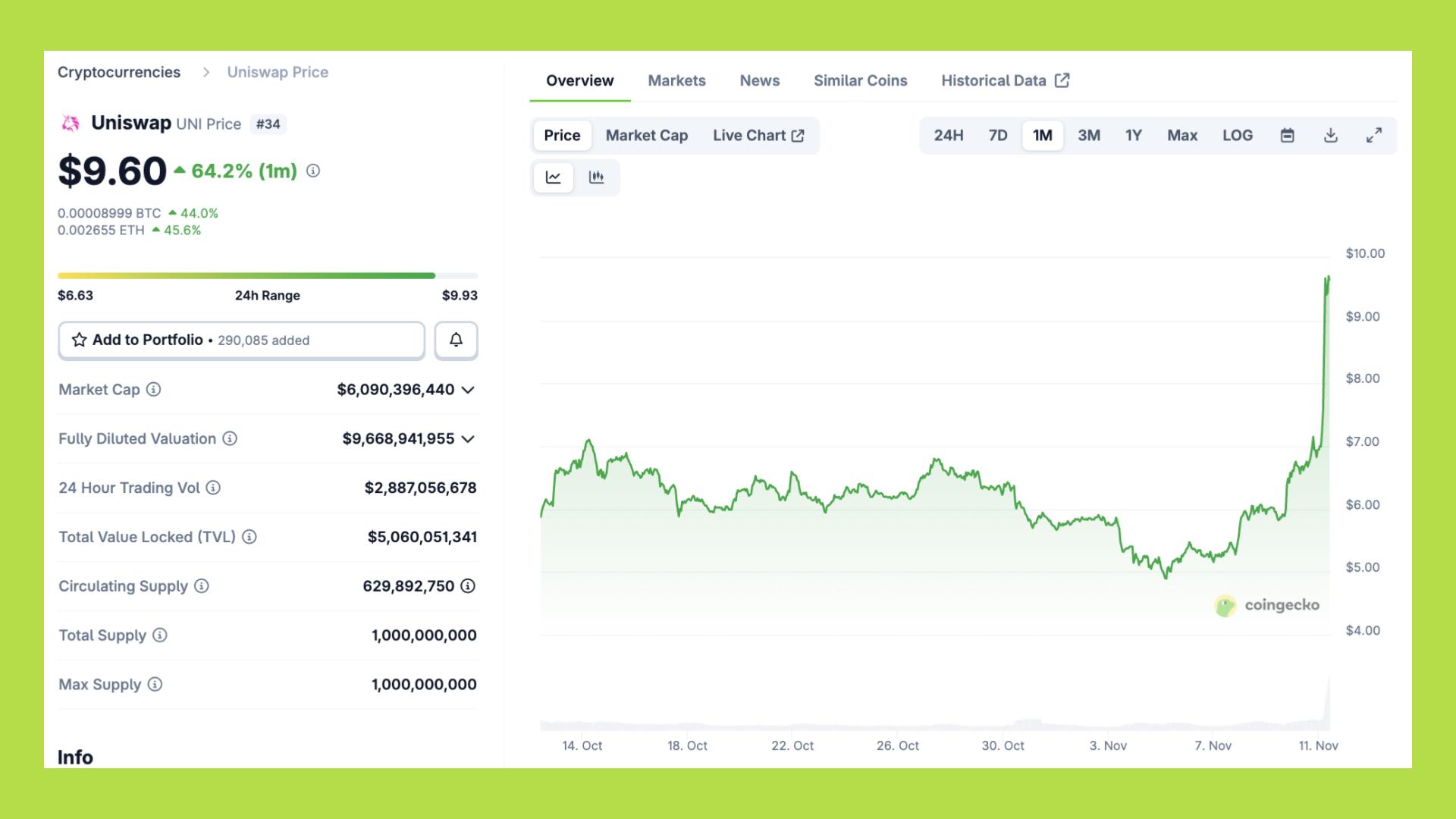This screenshot has height=819, width=1456.
Task: Expand chart to fullscreen
Action: click(1373, 136)
